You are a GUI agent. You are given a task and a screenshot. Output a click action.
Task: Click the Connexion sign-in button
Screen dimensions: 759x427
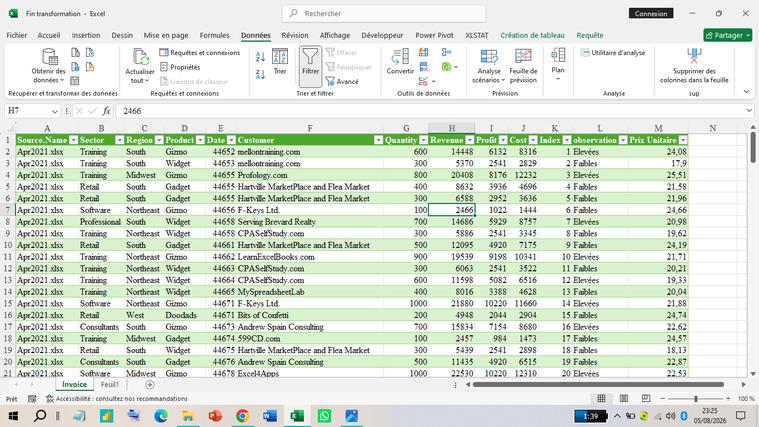click(x=651, y=14)
